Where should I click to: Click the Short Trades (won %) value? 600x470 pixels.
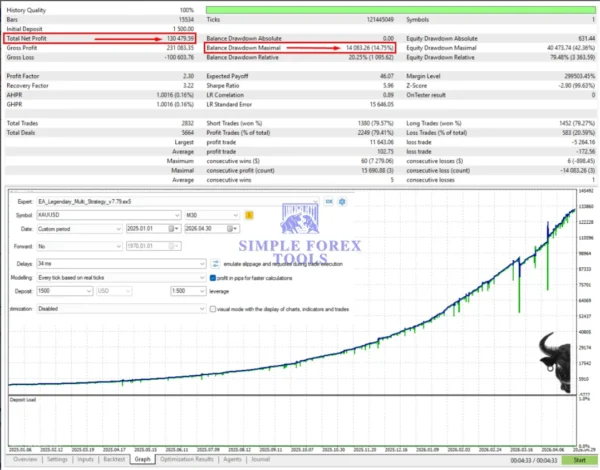point(375,123)
